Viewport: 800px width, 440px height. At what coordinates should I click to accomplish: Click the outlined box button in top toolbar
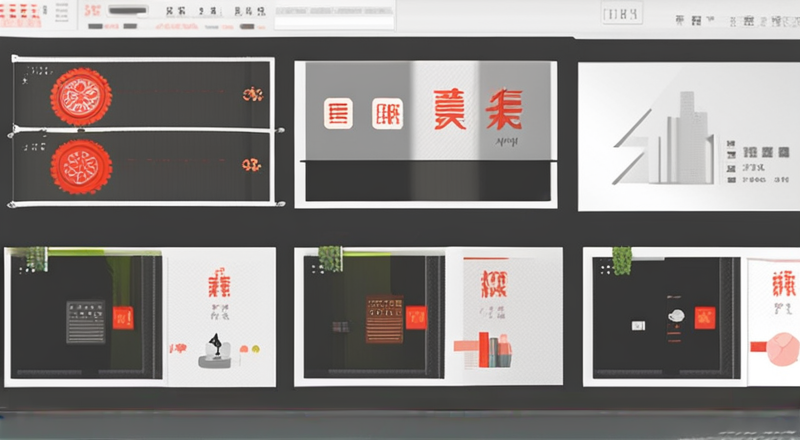(x=621, y=13)
